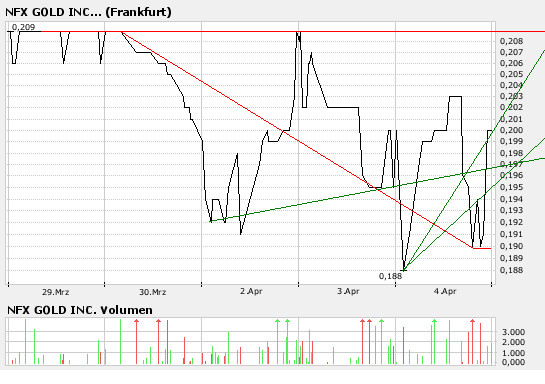Select the 3 Apr date label
This screenshot has width=545, height=384.
tap(348, 291)
